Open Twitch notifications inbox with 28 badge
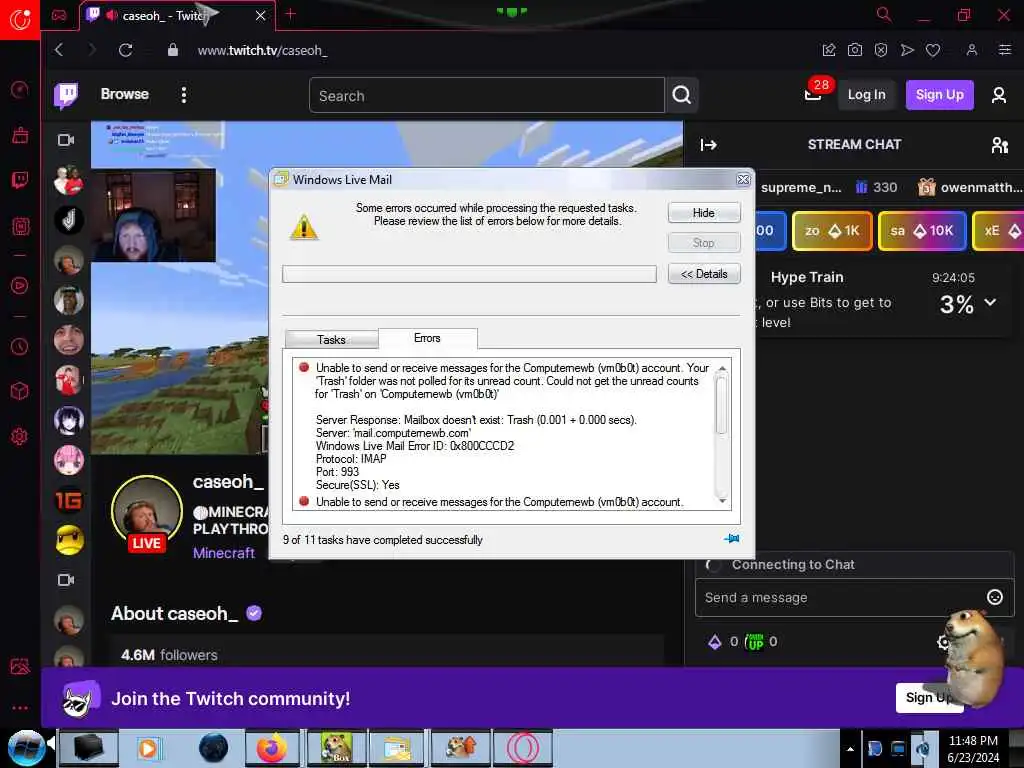Image resolution: width=1024 pixels, height=768 pixels. tap(814, 95)
